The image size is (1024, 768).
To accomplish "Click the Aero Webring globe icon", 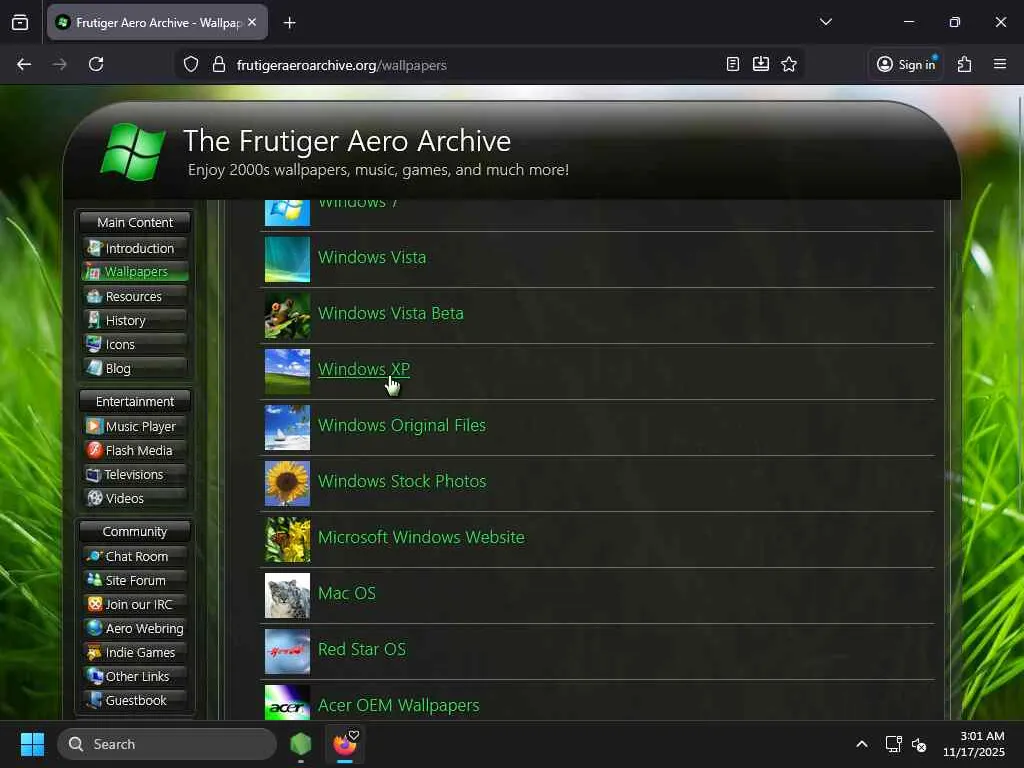I will coord(95,628).
